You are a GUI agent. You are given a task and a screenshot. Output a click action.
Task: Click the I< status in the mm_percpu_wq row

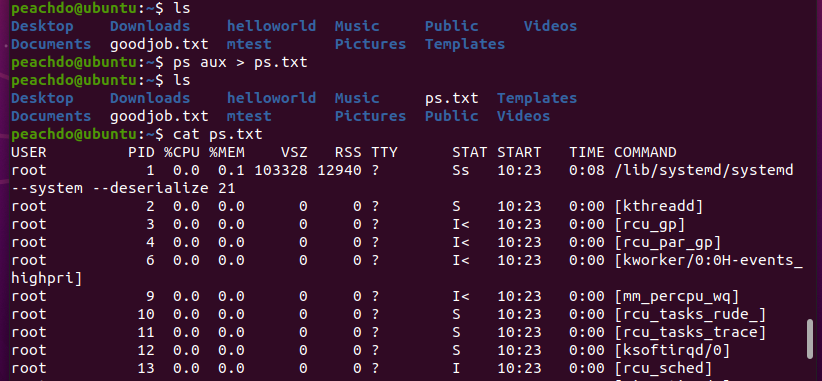pos(461,297)
